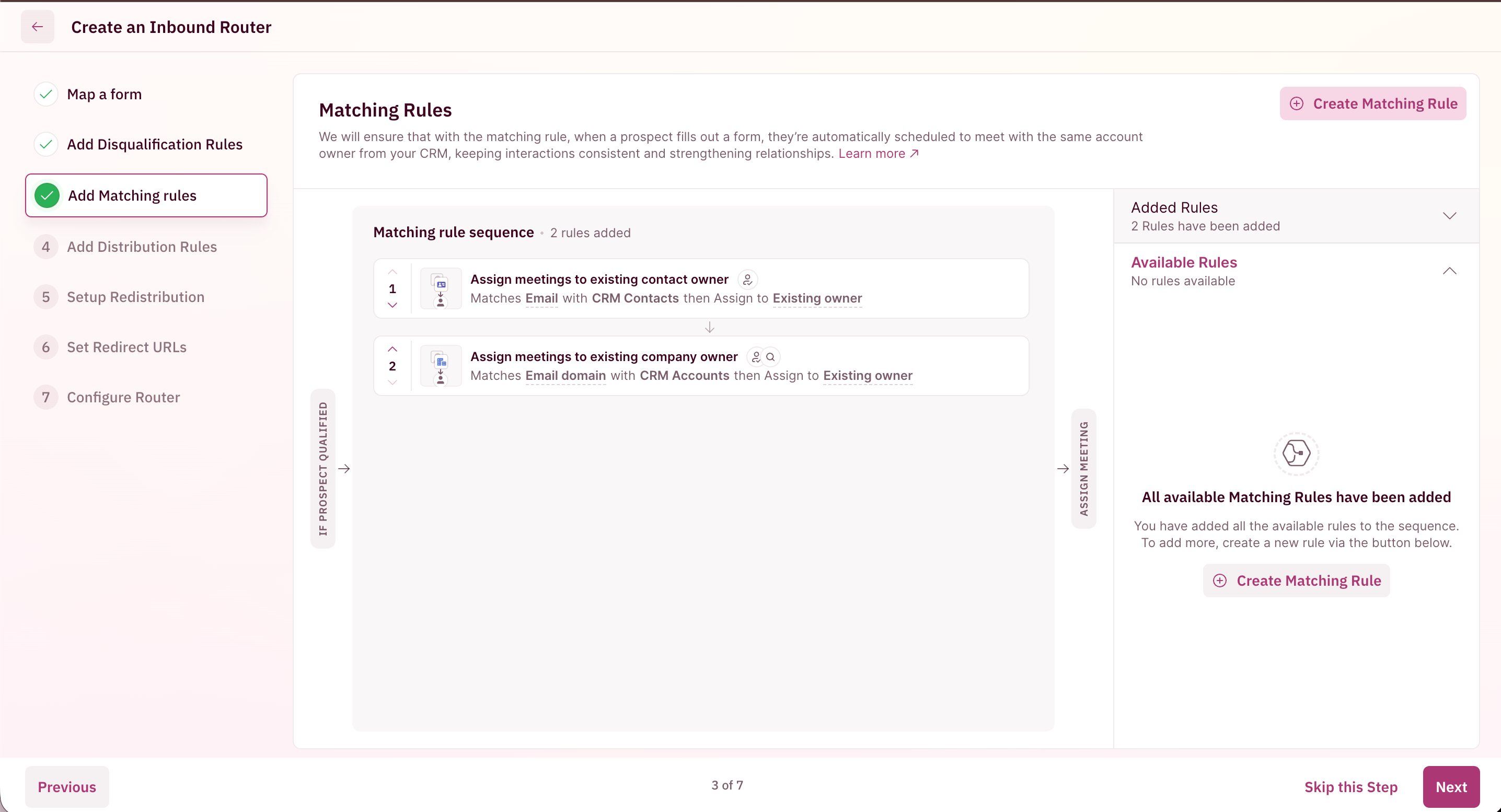Click the plus icon in top Create Matching Rule
This screenshot has height=812, width=1501.
(1297, 103)
